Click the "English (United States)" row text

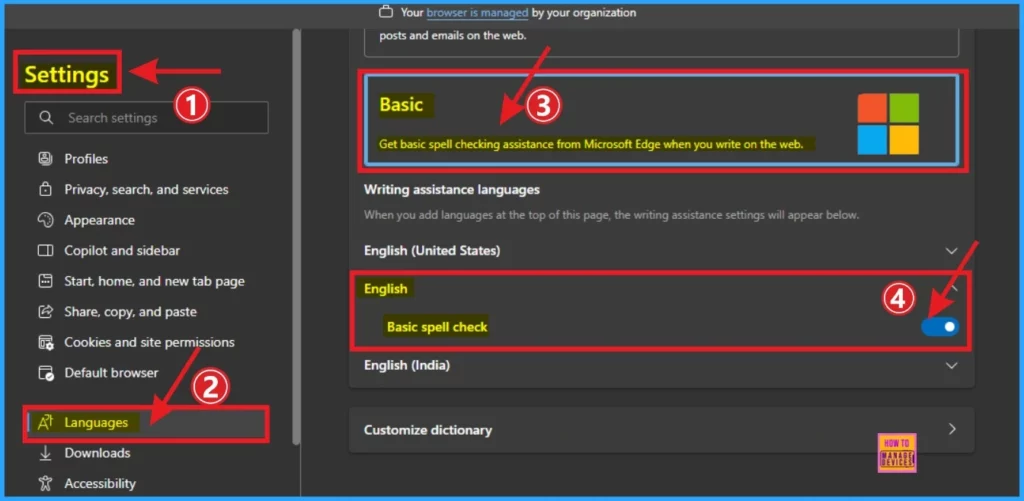(x=432, y=251)
